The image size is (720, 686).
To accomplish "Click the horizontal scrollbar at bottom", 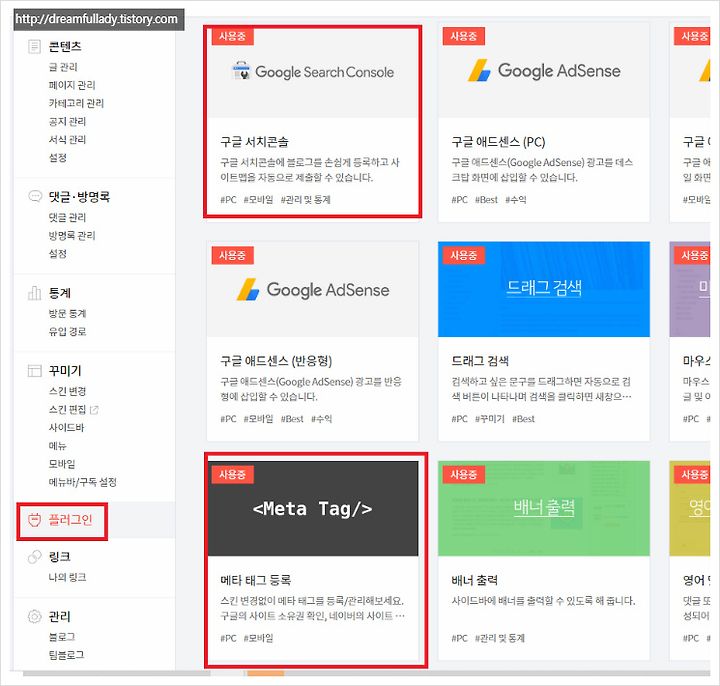I will (366, 674).
